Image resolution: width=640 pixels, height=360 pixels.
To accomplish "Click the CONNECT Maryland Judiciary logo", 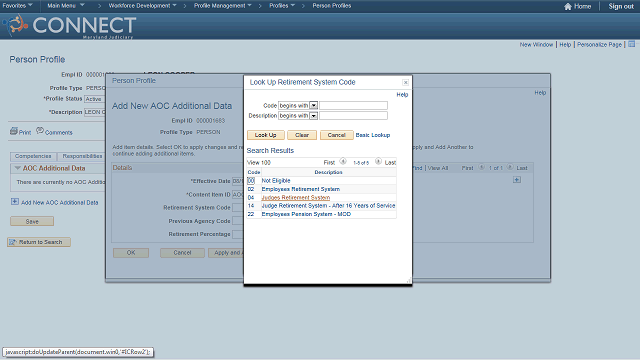I will (69, 26).
